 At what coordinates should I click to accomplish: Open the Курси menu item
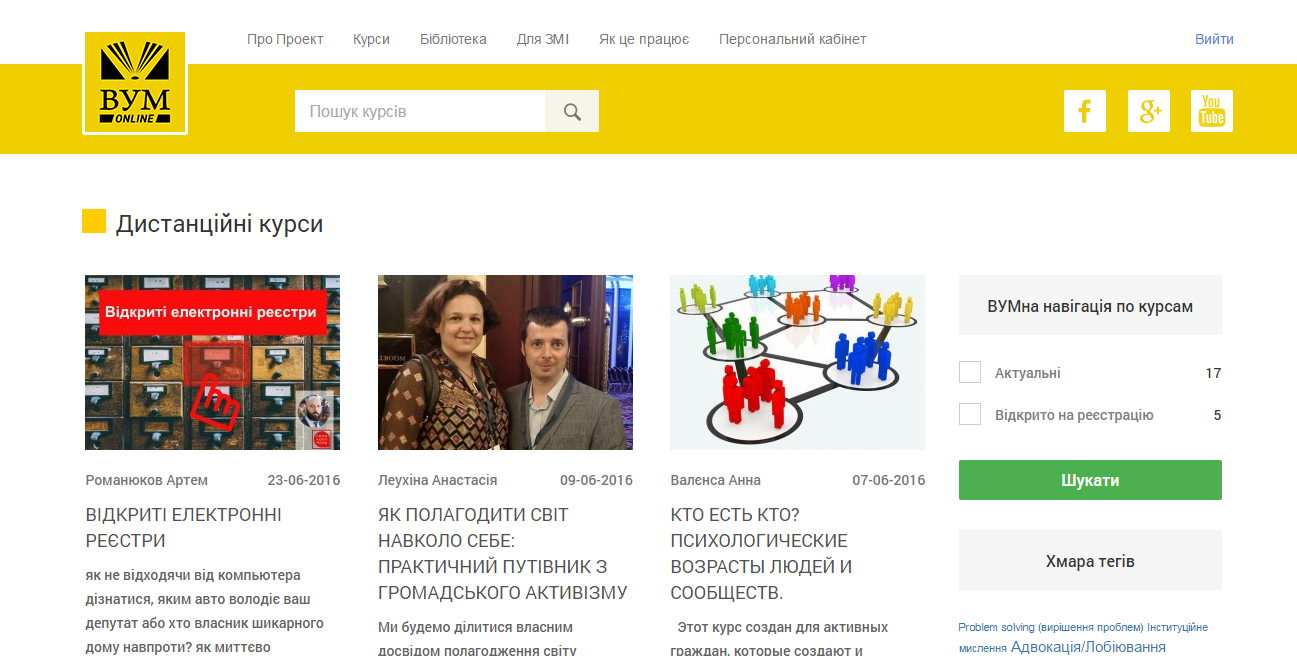(x=371, y=39)
